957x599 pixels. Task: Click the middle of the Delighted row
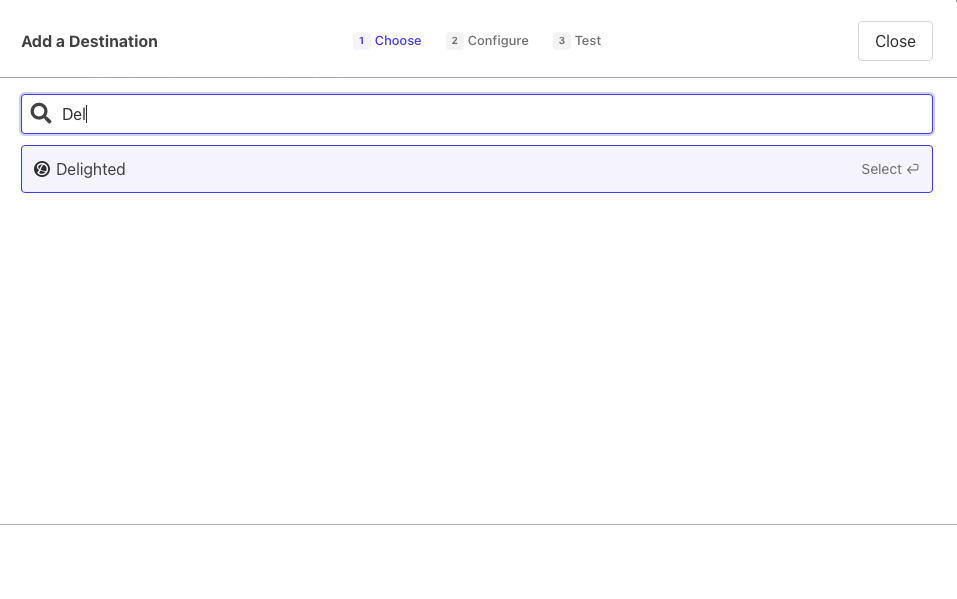(477, 169)
